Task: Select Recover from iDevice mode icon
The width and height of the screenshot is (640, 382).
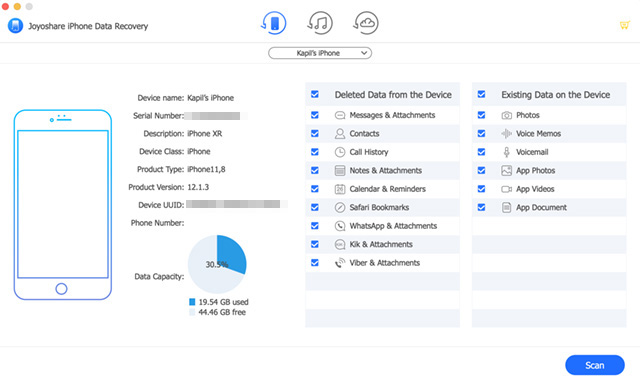Action: pos(274,23)
